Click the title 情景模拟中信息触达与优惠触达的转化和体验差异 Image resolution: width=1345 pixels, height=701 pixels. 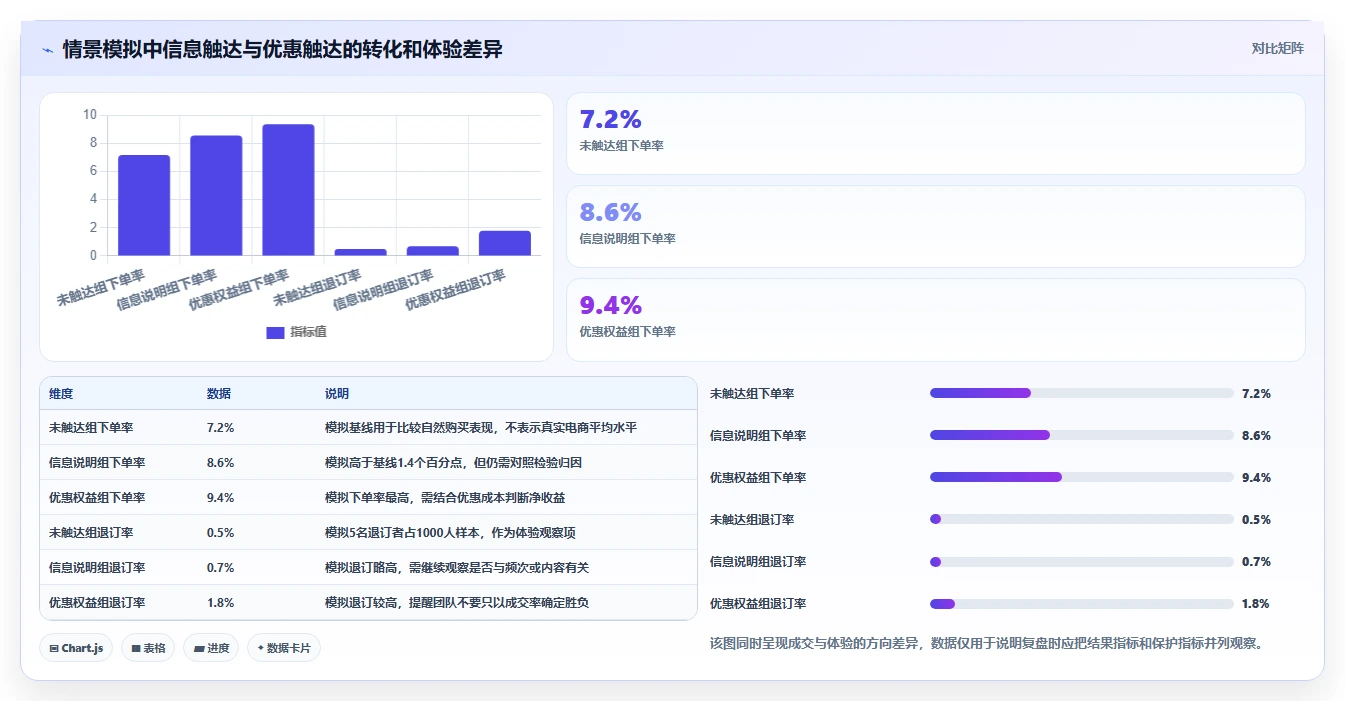(282, 49)
